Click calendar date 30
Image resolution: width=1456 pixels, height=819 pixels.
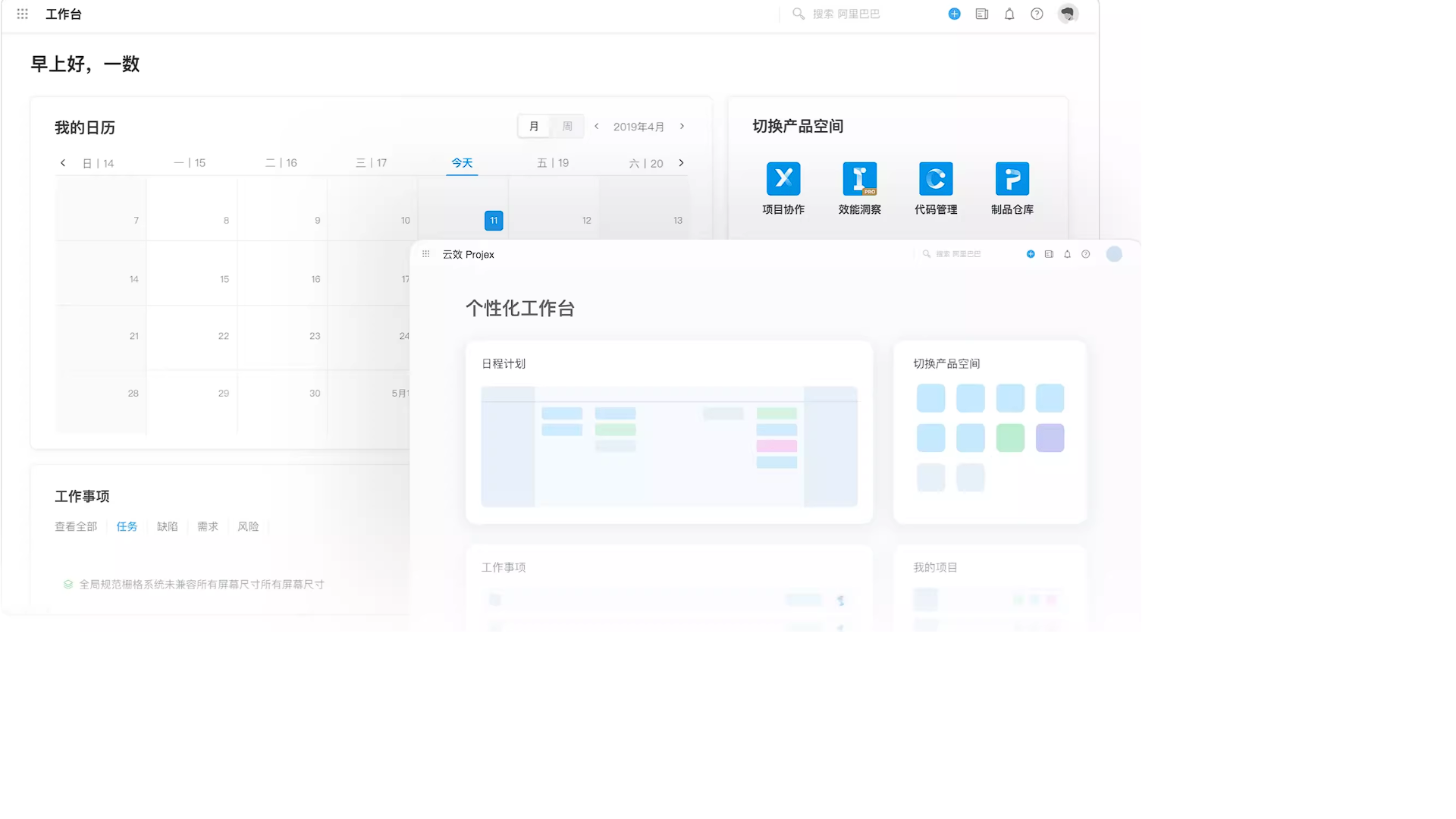pos(315,394)
